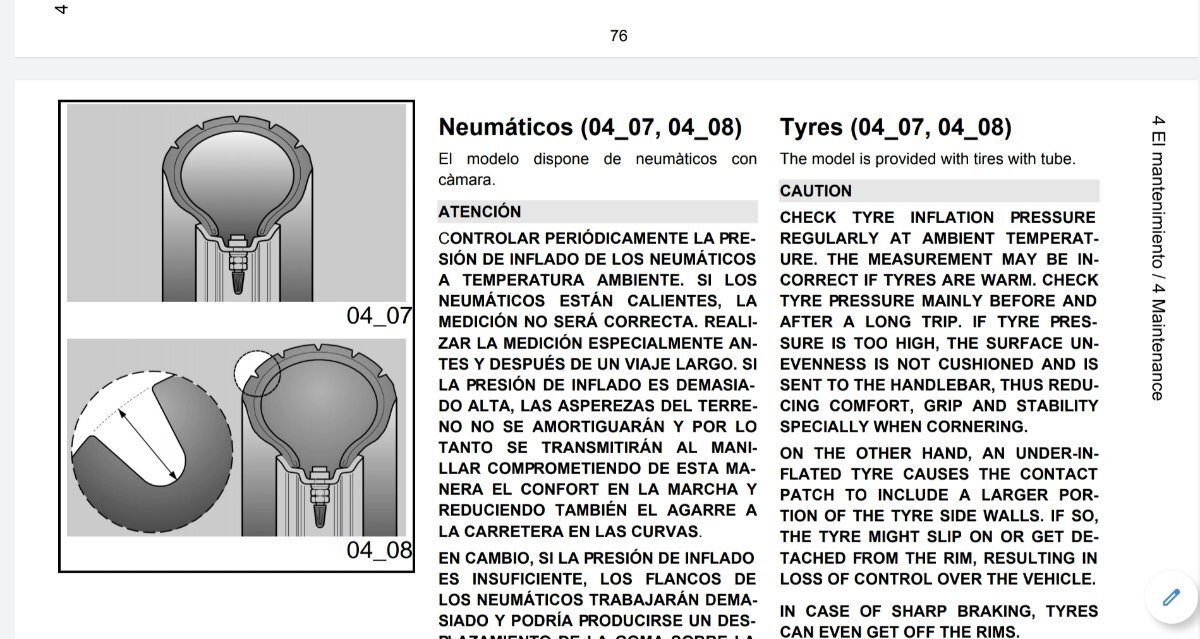
Task: Click the 'CHECK TYRE INFLATION PRESSURE' paragraph
Action: pyautogui.click(x=938, y=321)
